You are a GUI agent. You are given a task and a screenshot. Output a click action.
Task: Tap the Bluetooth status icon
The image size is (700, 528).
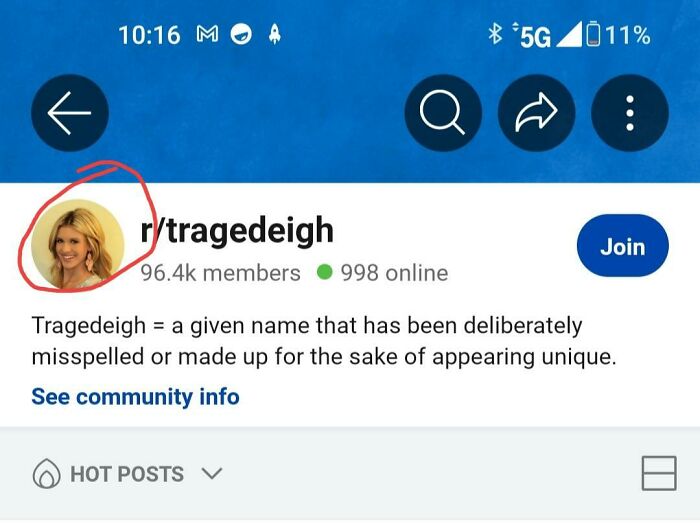[495, 33]
